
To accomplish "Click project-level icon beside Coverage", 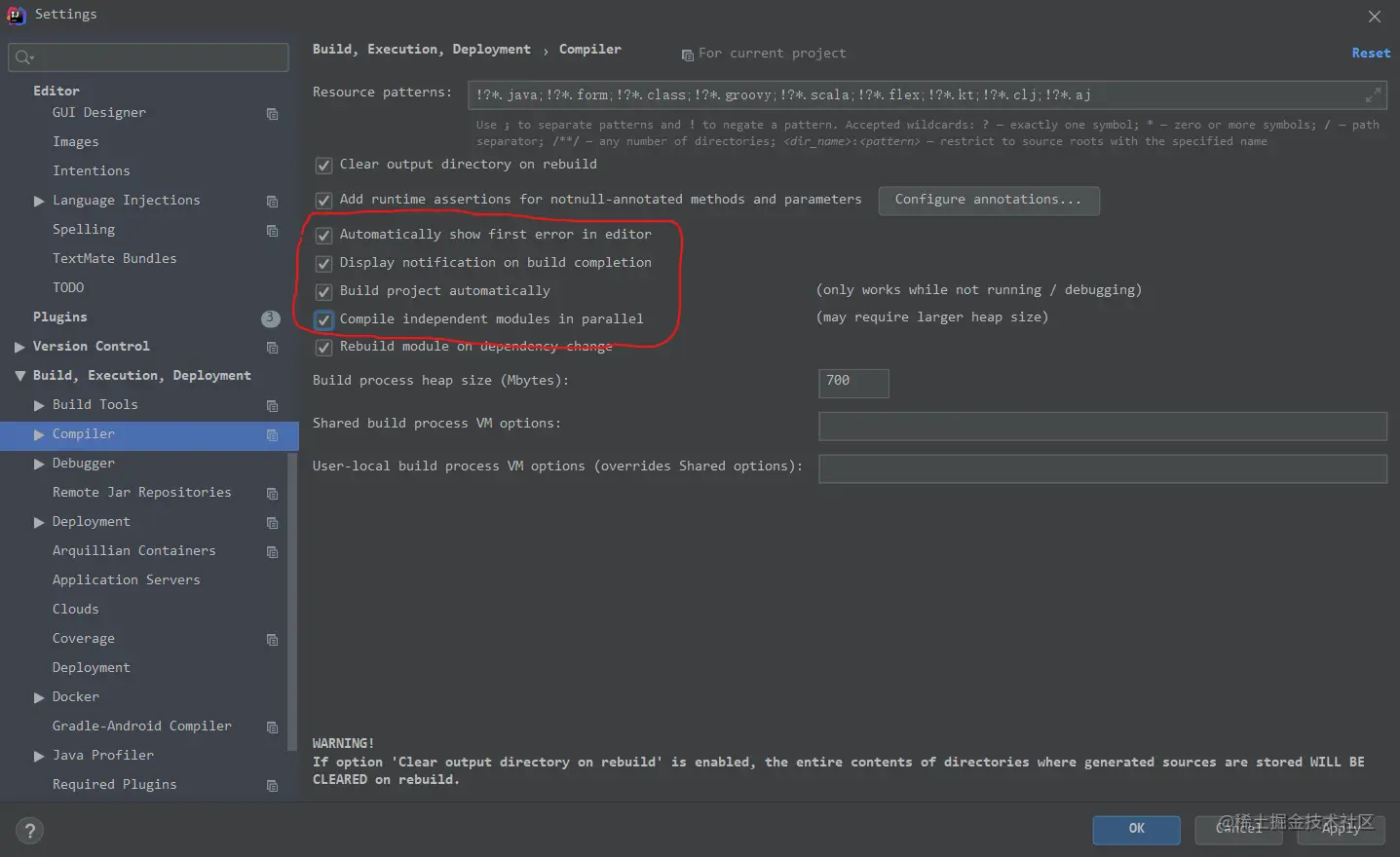I will [272, 640].
